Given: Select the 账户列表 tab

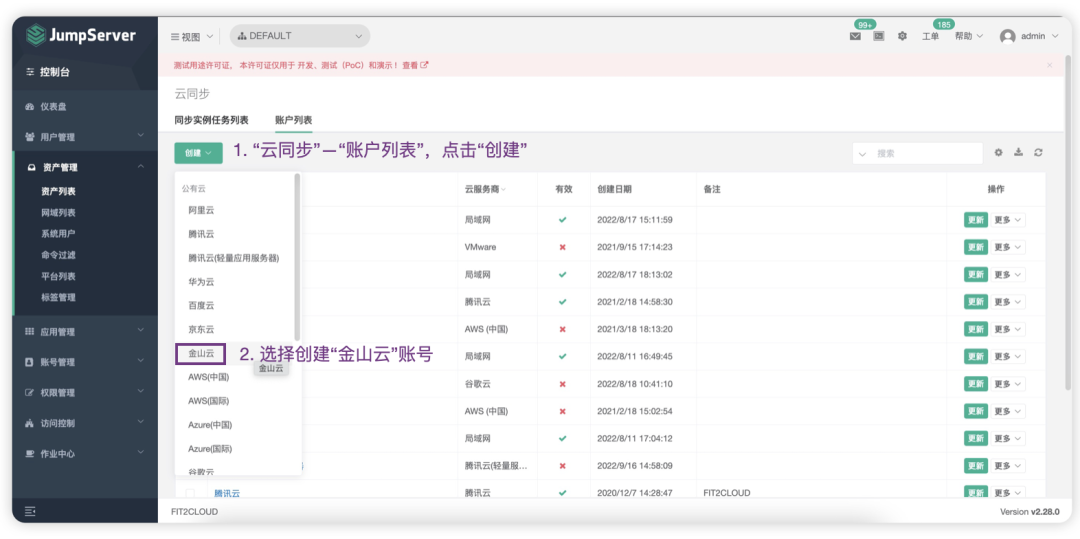Looking at the screenshot, I should click(x=293, y=120).
